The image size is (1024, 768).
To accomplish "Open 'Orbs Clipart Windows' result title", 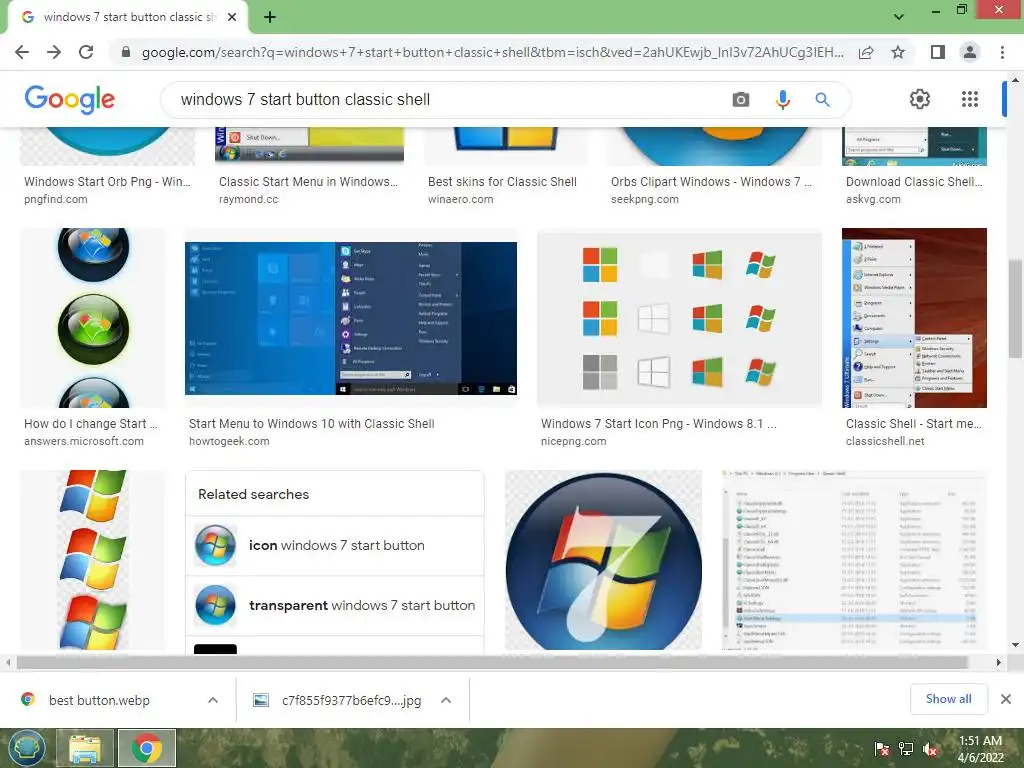I will pos(711,182).
